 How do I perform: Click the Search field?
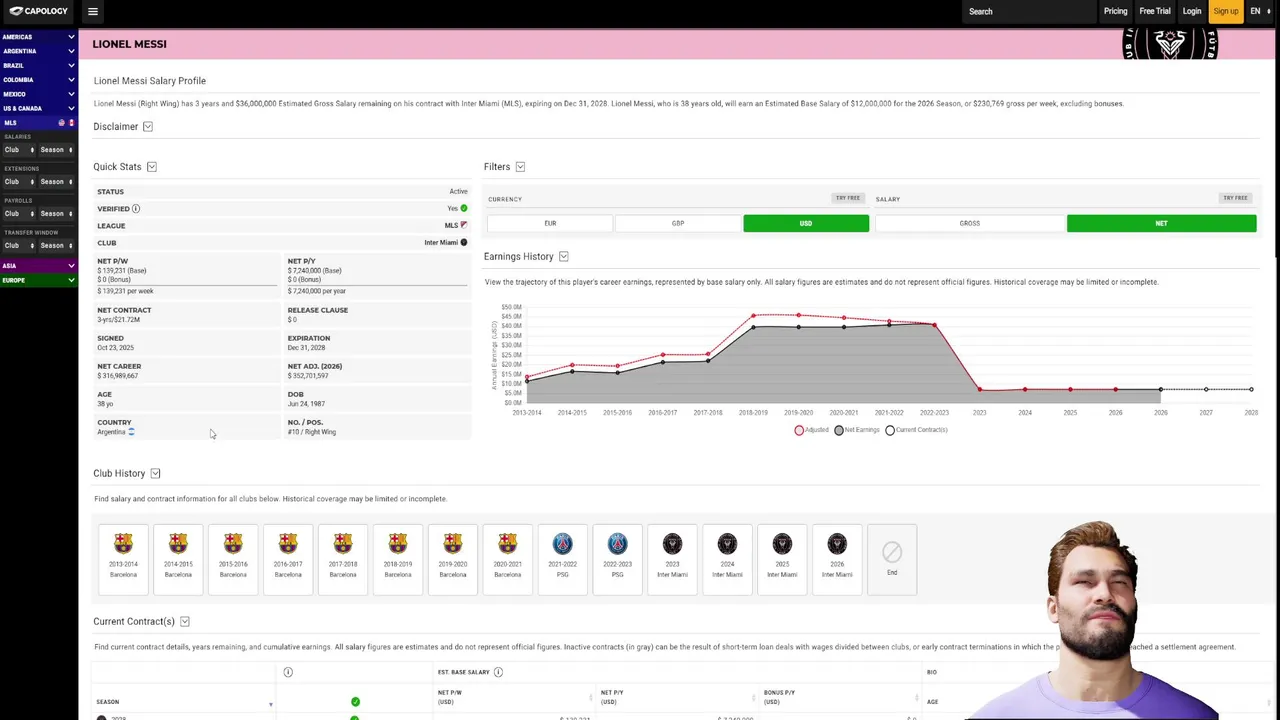(1030, 11)
